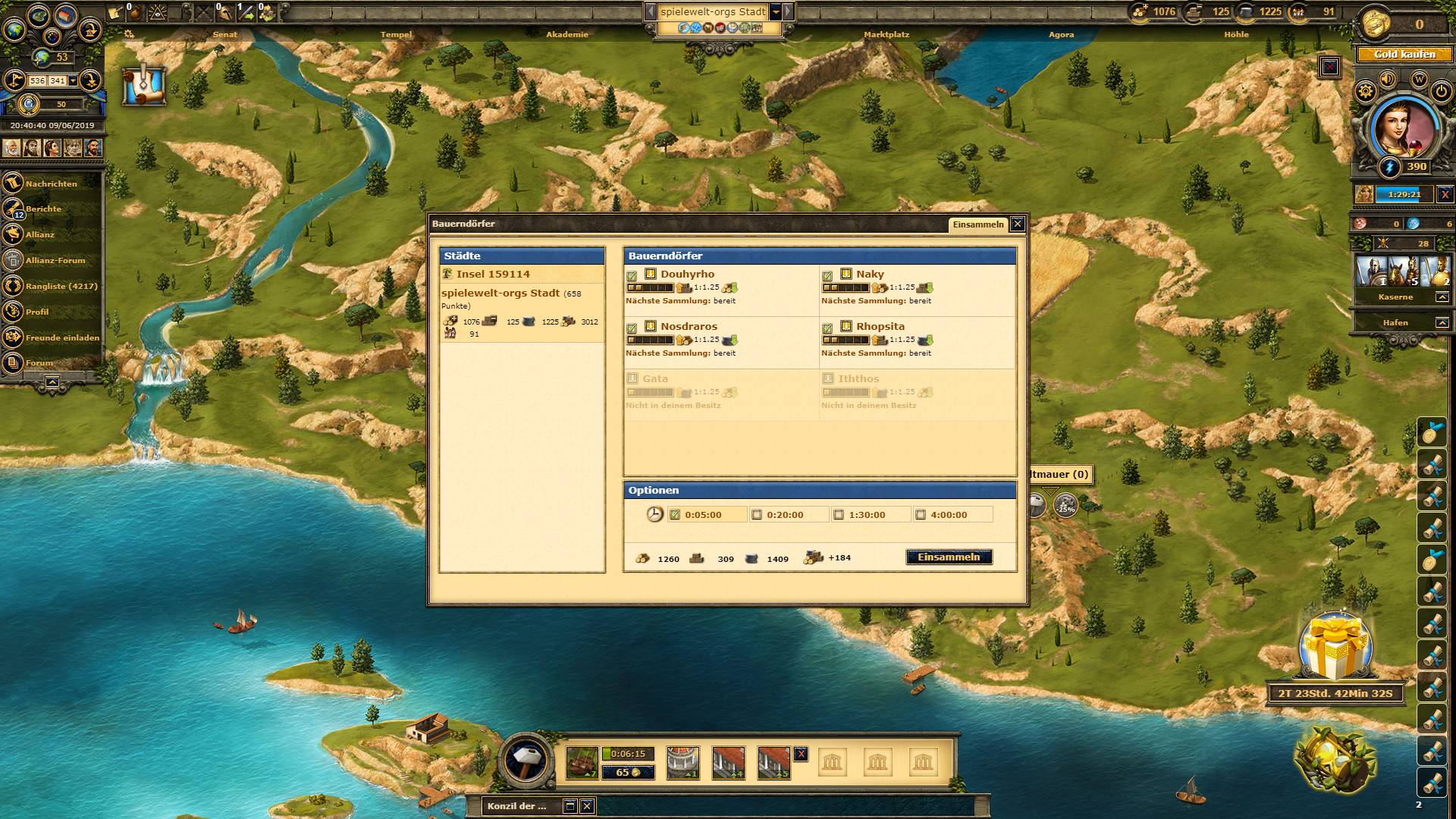This screenshot has height=819, width=1456.
Task: Click the small gear under top bar
Action: 129,34
